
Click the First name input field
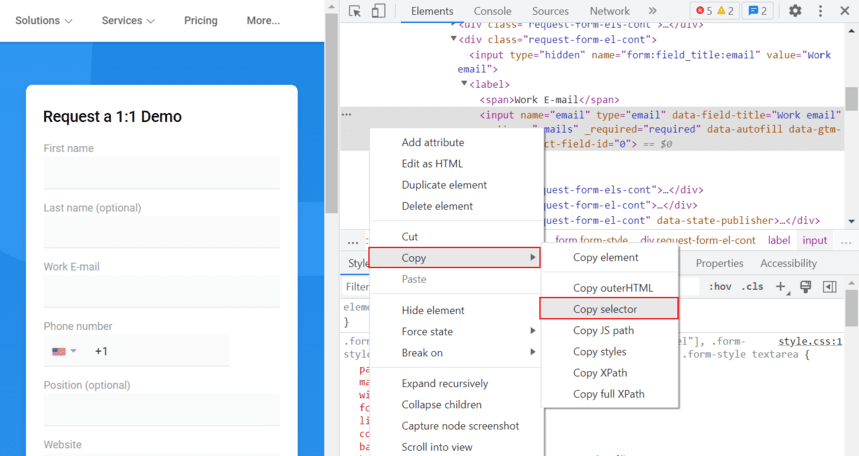pyautogui.click(x=161, y=173)
